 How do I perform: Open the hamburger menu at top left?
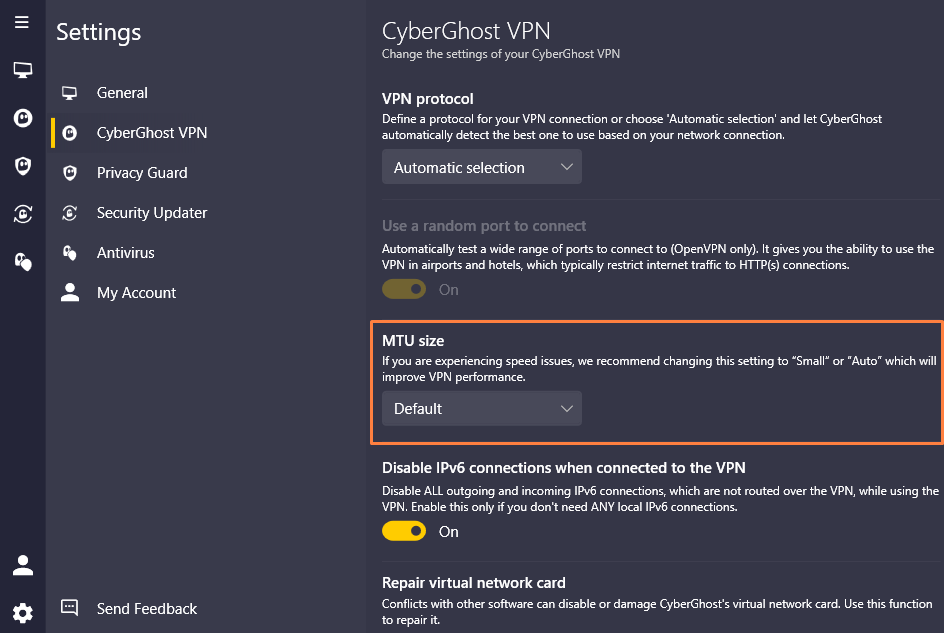pos(22,22)
